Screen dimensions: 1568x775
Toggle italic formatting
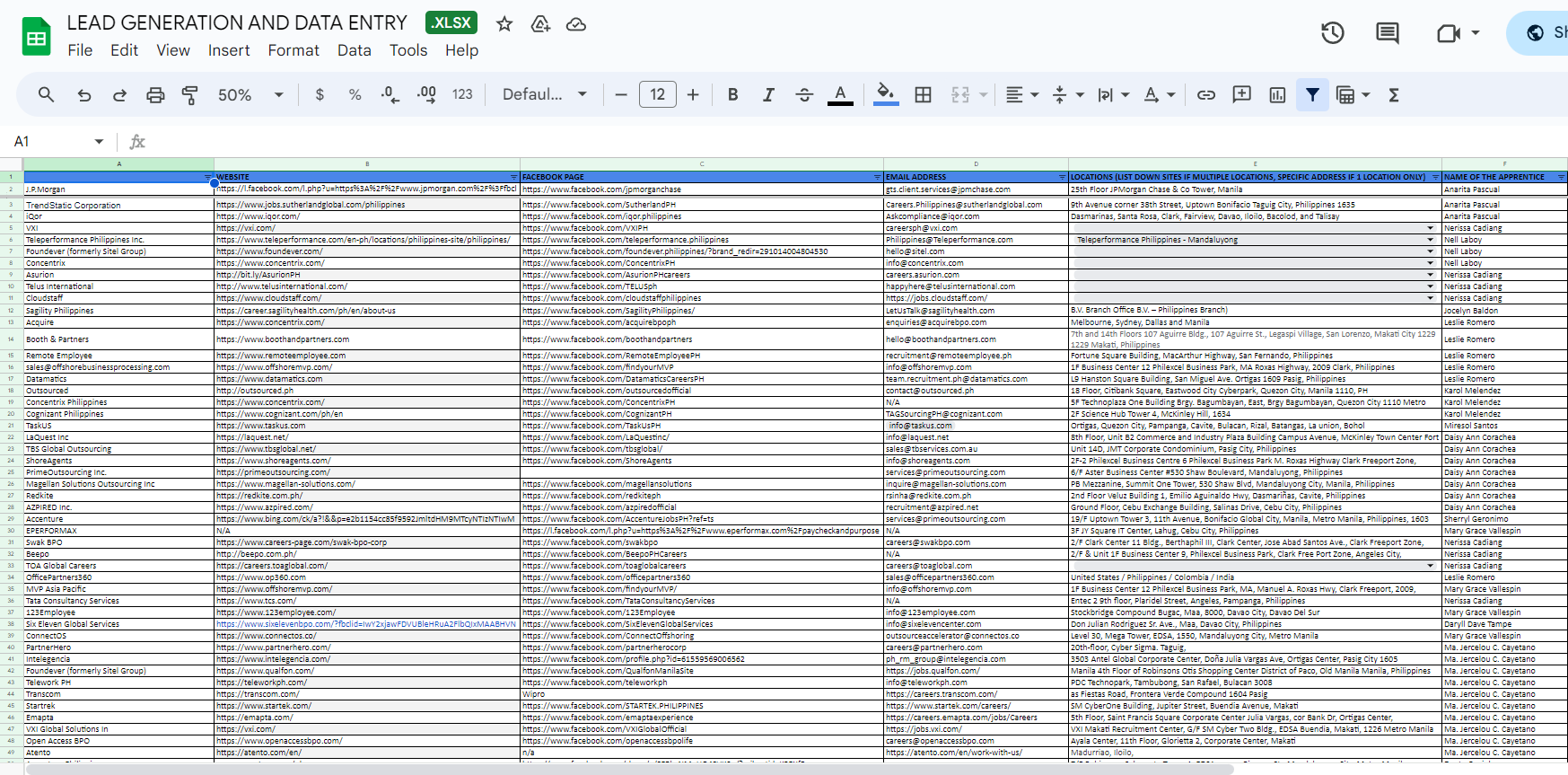coord(768,94)
